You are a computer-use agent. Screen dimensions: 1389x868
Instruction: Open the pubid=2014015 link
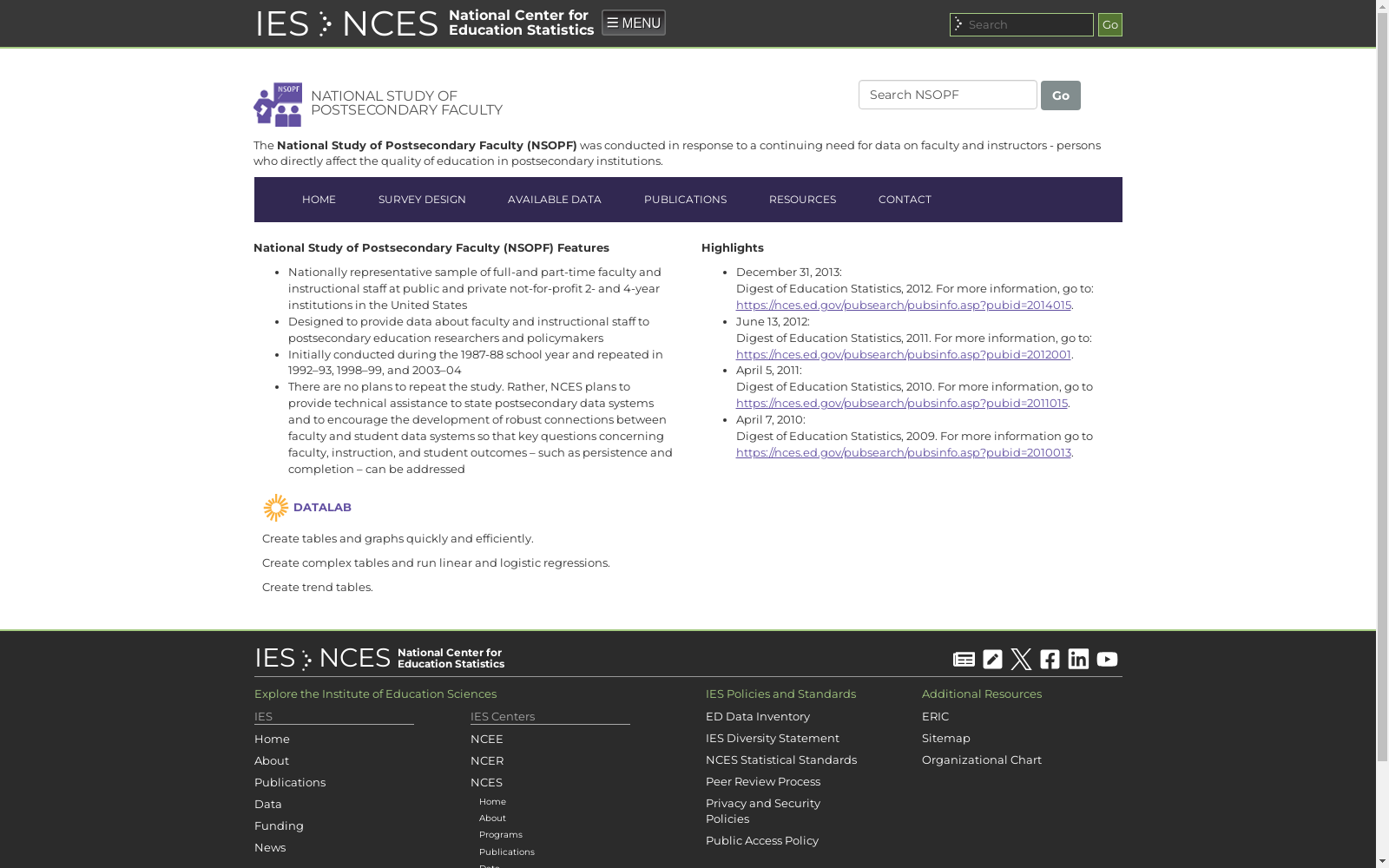pos(903,305)
